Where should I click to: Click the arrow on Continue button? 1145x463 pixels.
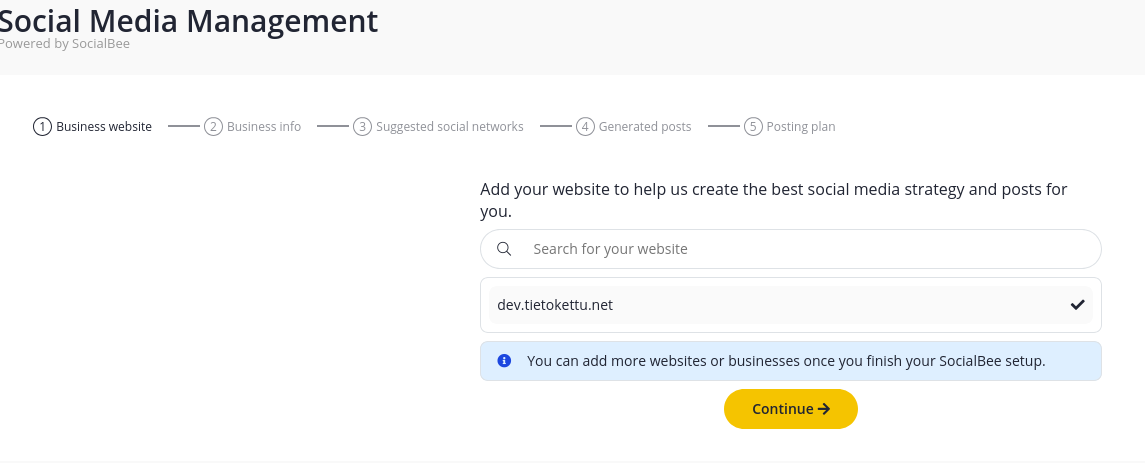(x=824, y=409)
